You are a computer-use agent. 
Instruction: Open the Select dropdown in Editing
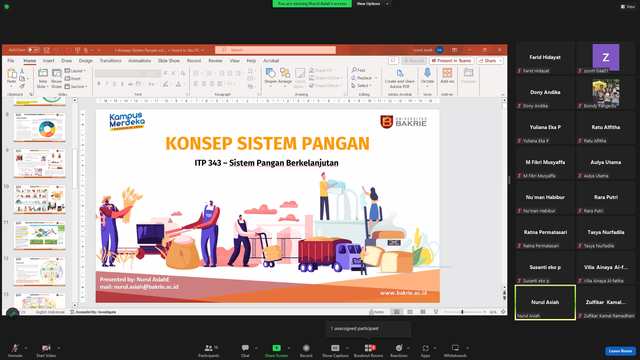coord(362,86)
